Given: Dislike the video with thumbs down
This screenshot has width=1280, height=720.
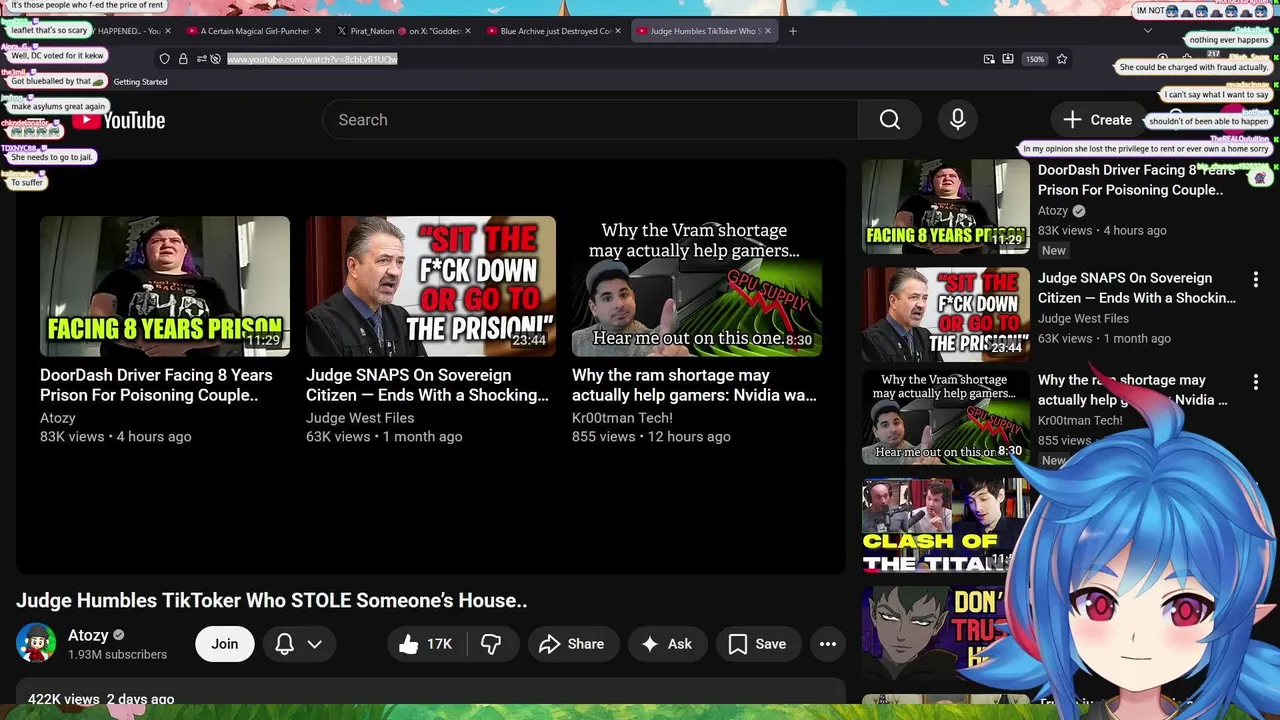Looking at the screenshot, I should tap(491, 645).
